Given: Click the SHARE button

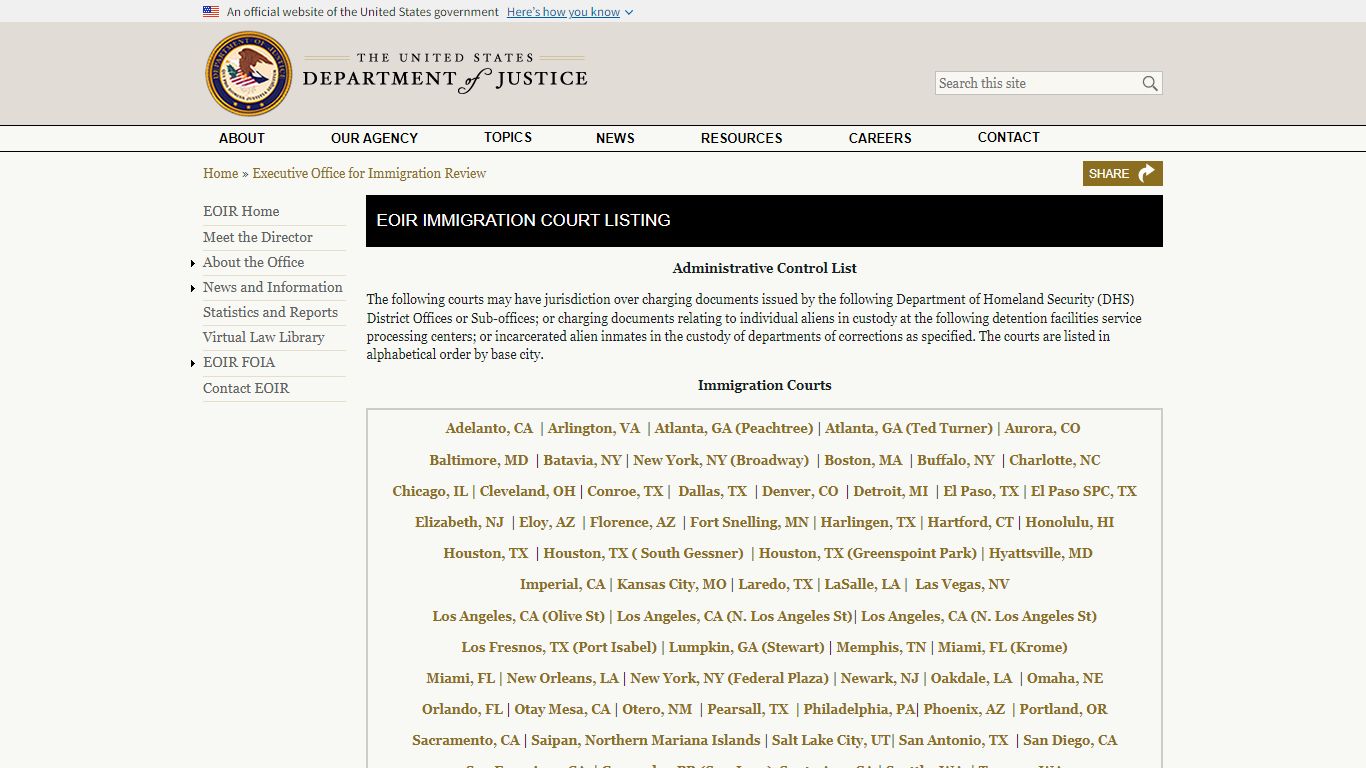Looking at the screenshot, I should click(x=1122, y=173).
